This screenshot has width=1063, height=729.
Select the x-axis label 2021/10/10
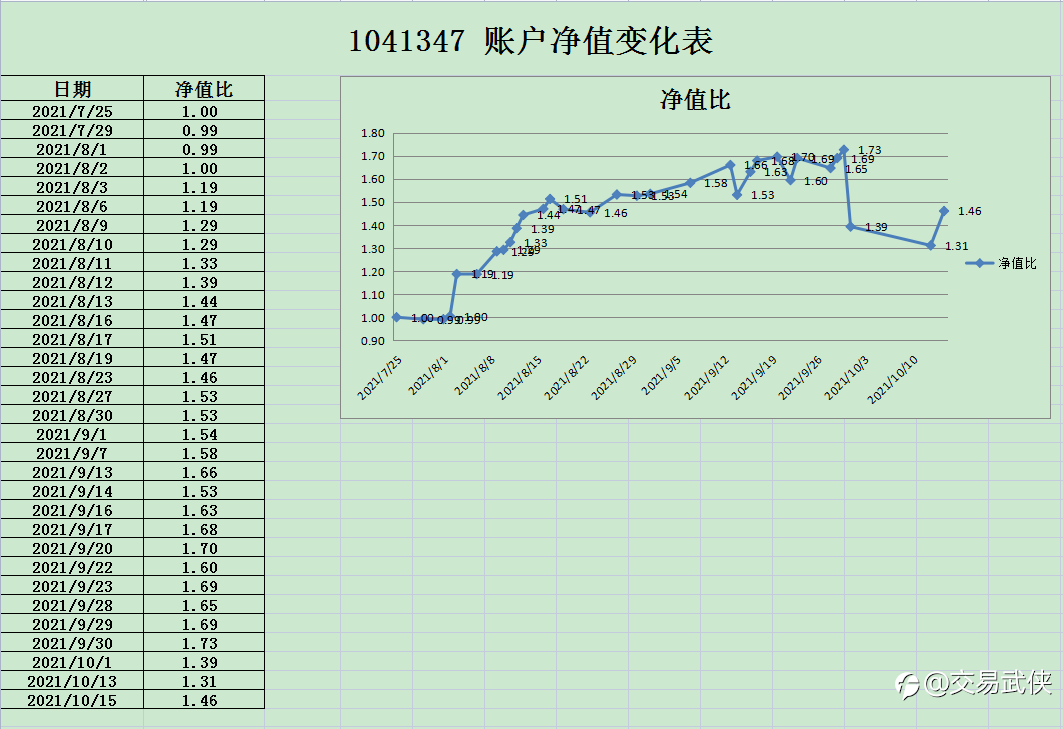click(893, 380)
